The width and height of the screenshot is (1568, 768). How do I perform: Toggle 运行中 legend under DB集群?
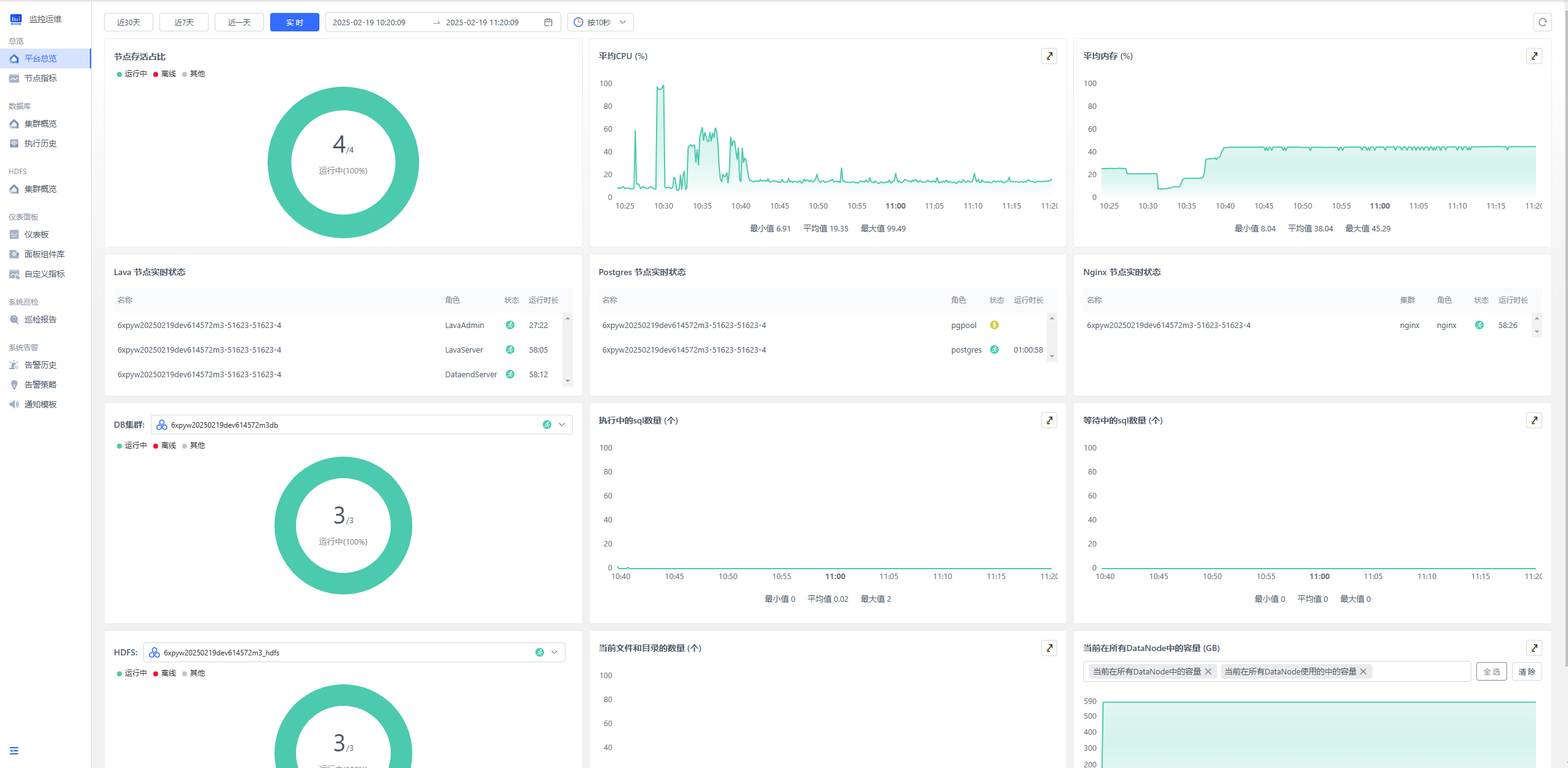click(132, 446)
